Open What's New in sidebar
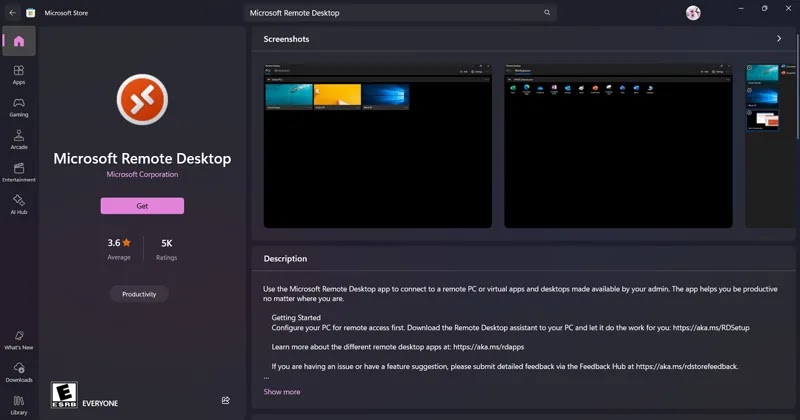 [19, 340]
